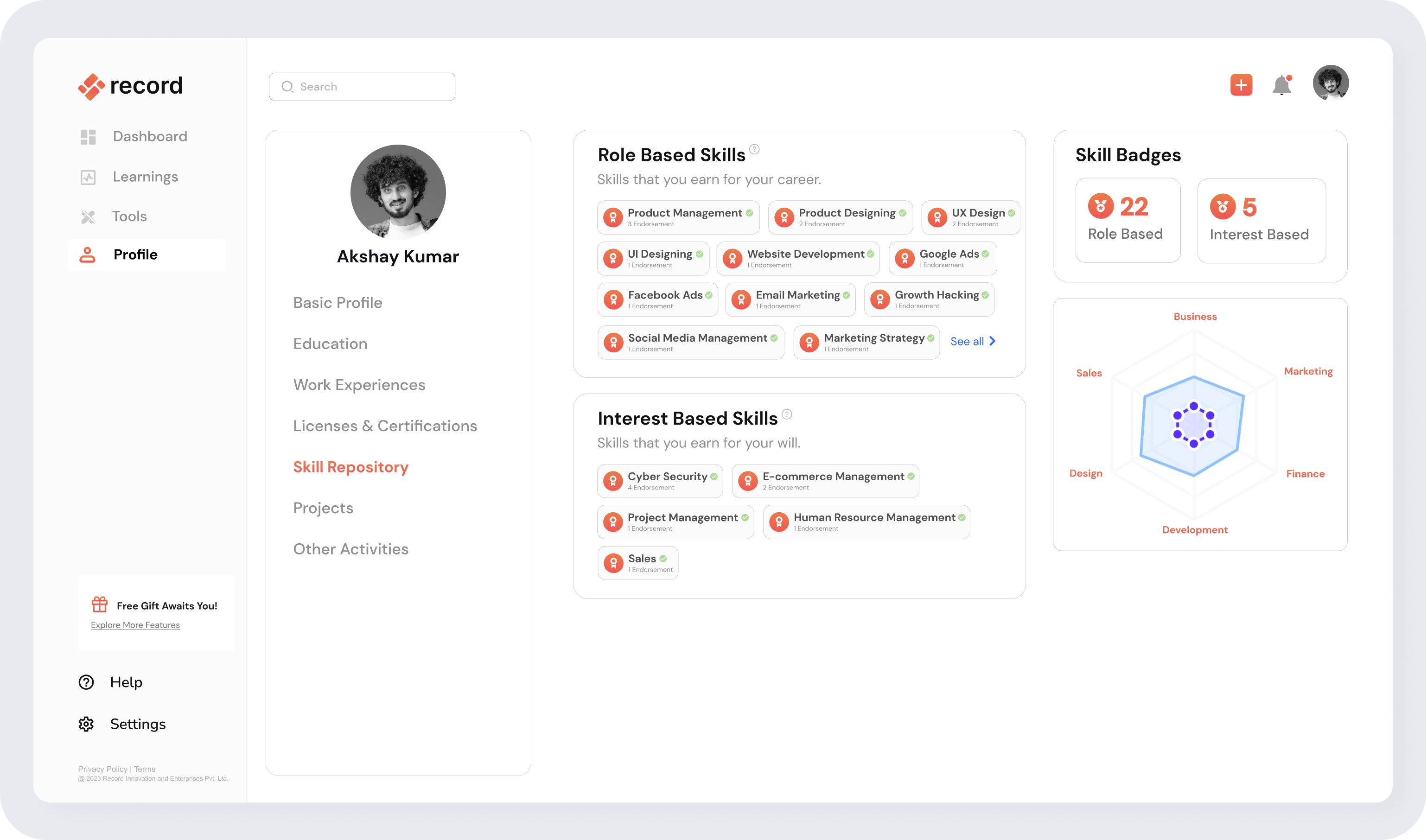This screenshot has height=840, width=1427.
Task: Click the Role Based Skills help icon
Action: tap(754, 149)
